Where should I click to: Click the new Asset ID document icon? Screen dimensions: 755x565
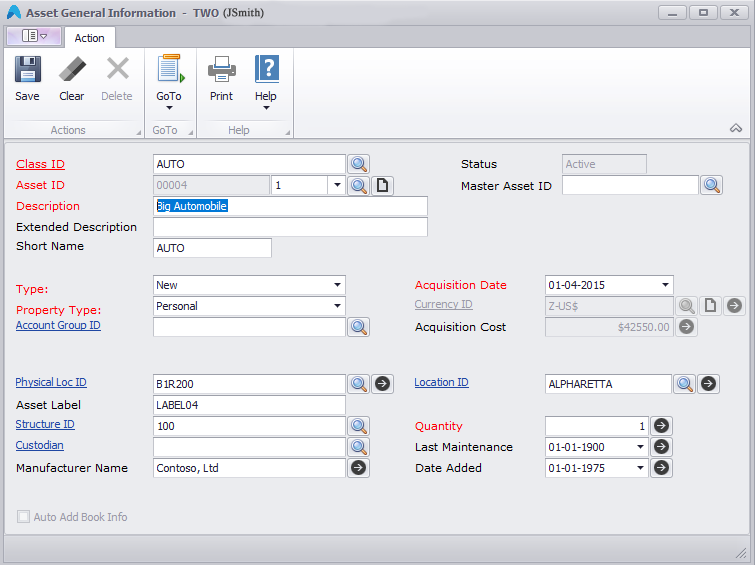pyautogui.click(x=382, y=185)
